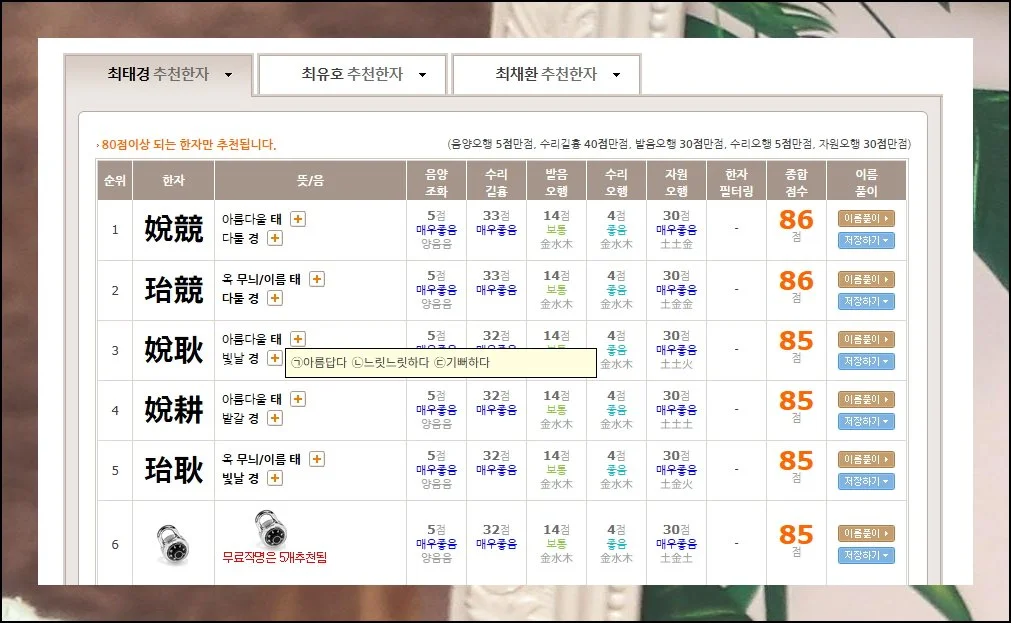Click plus icon beside 아름다울 태 in rank 4
The image size is (1011, 623).
(x=298, y=399)
